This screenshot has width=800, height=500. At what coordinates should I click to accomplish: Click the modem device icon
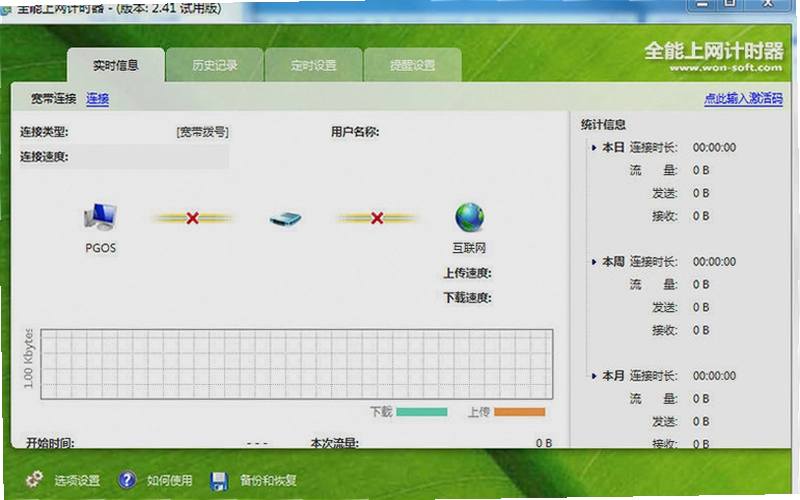click(x=285, y=219)
